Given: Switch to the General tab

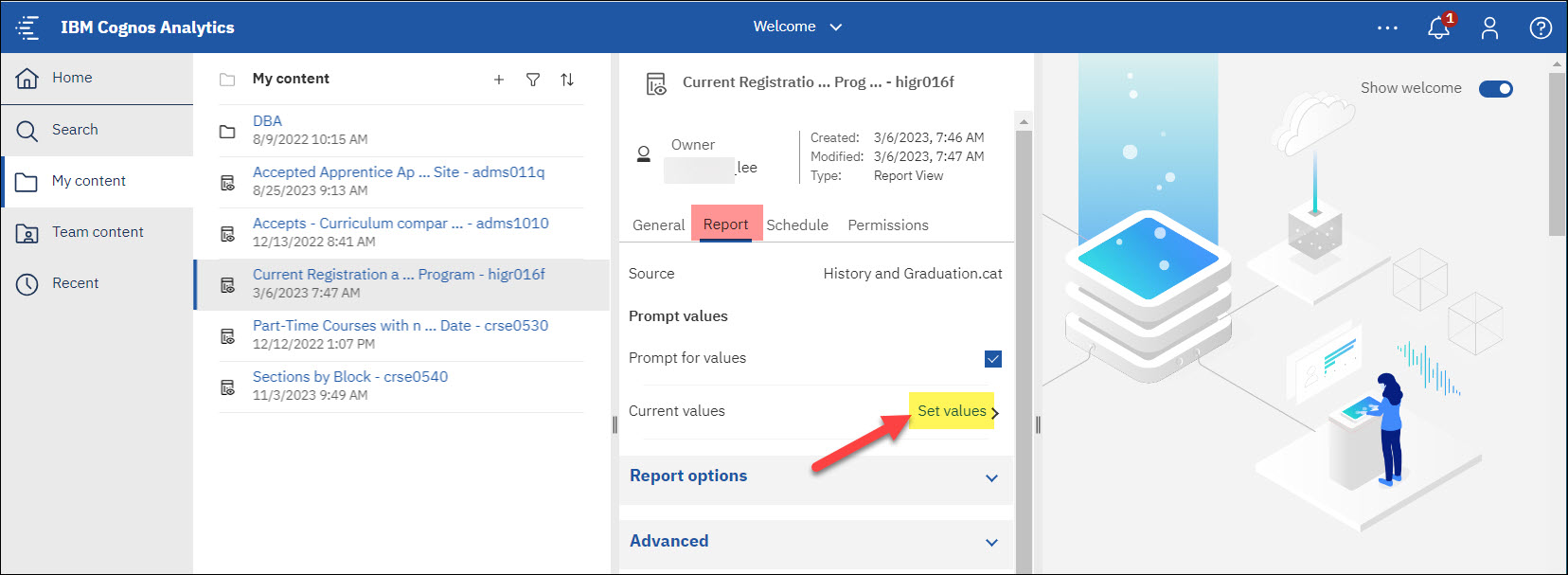Looking at the screenshot, I should (658, 225).
